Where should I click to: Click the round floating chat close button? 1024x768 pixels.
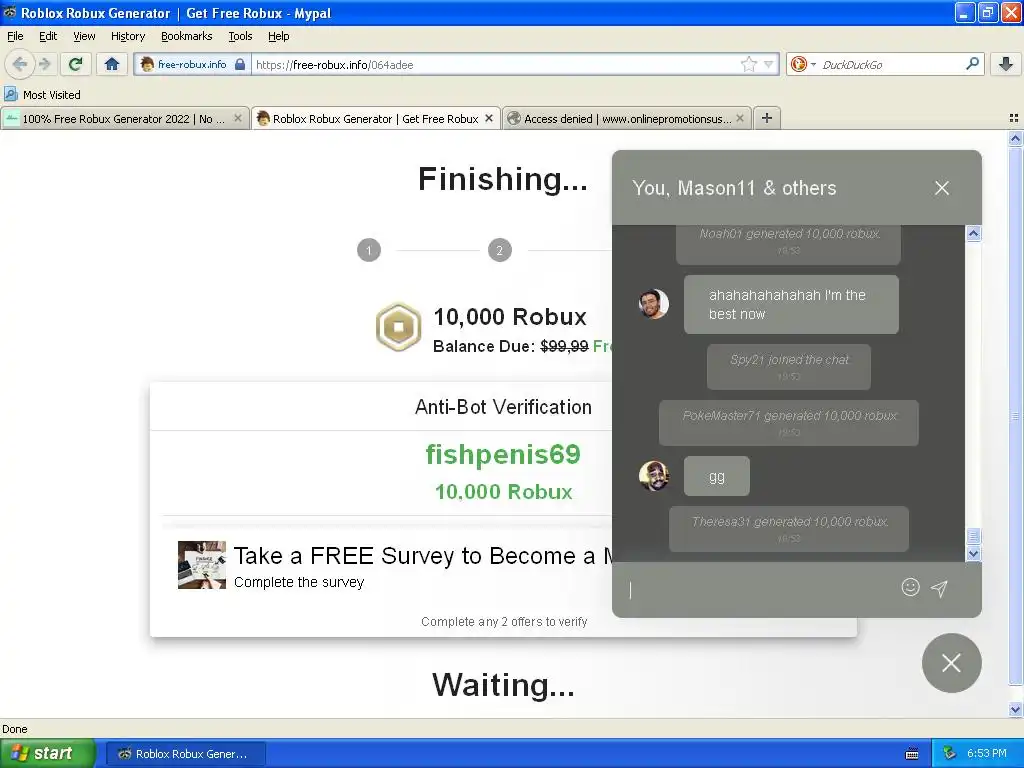[952, 663]
